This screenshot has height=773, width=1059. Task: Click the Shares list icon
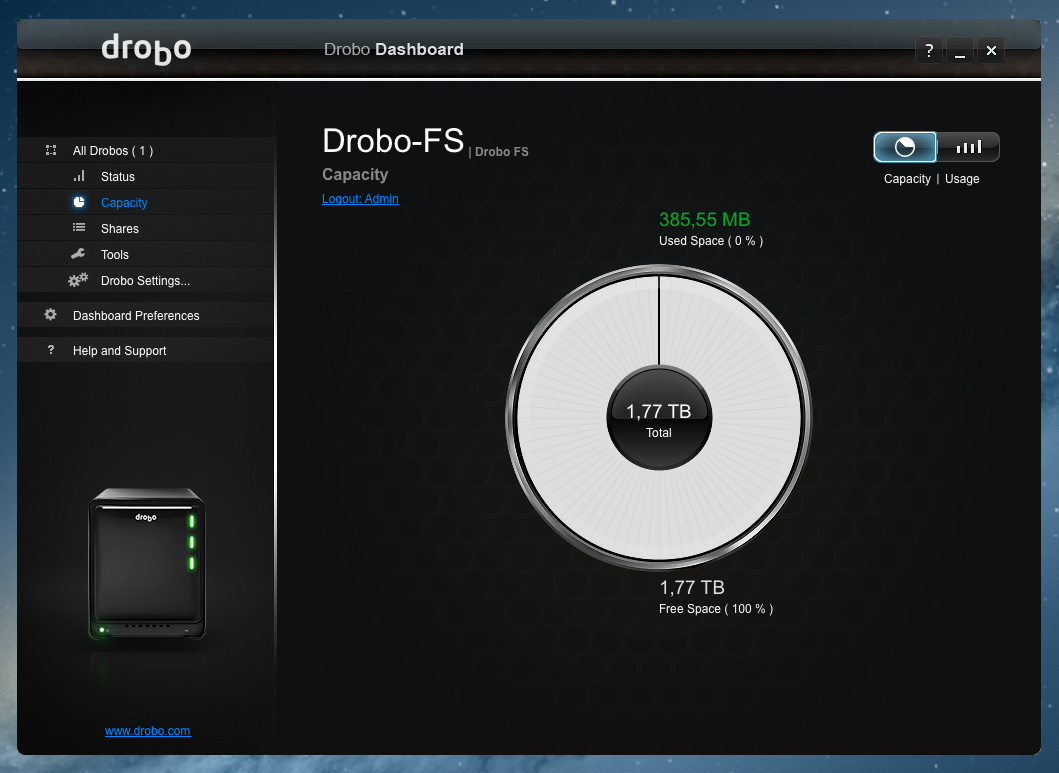79,228
